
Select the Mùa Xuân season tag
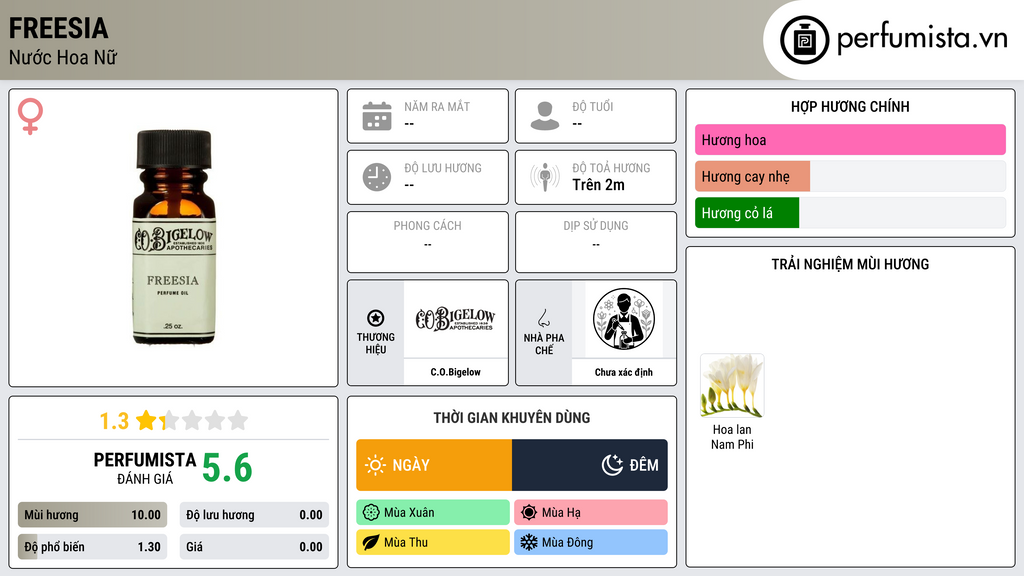[x=433, y=513]
